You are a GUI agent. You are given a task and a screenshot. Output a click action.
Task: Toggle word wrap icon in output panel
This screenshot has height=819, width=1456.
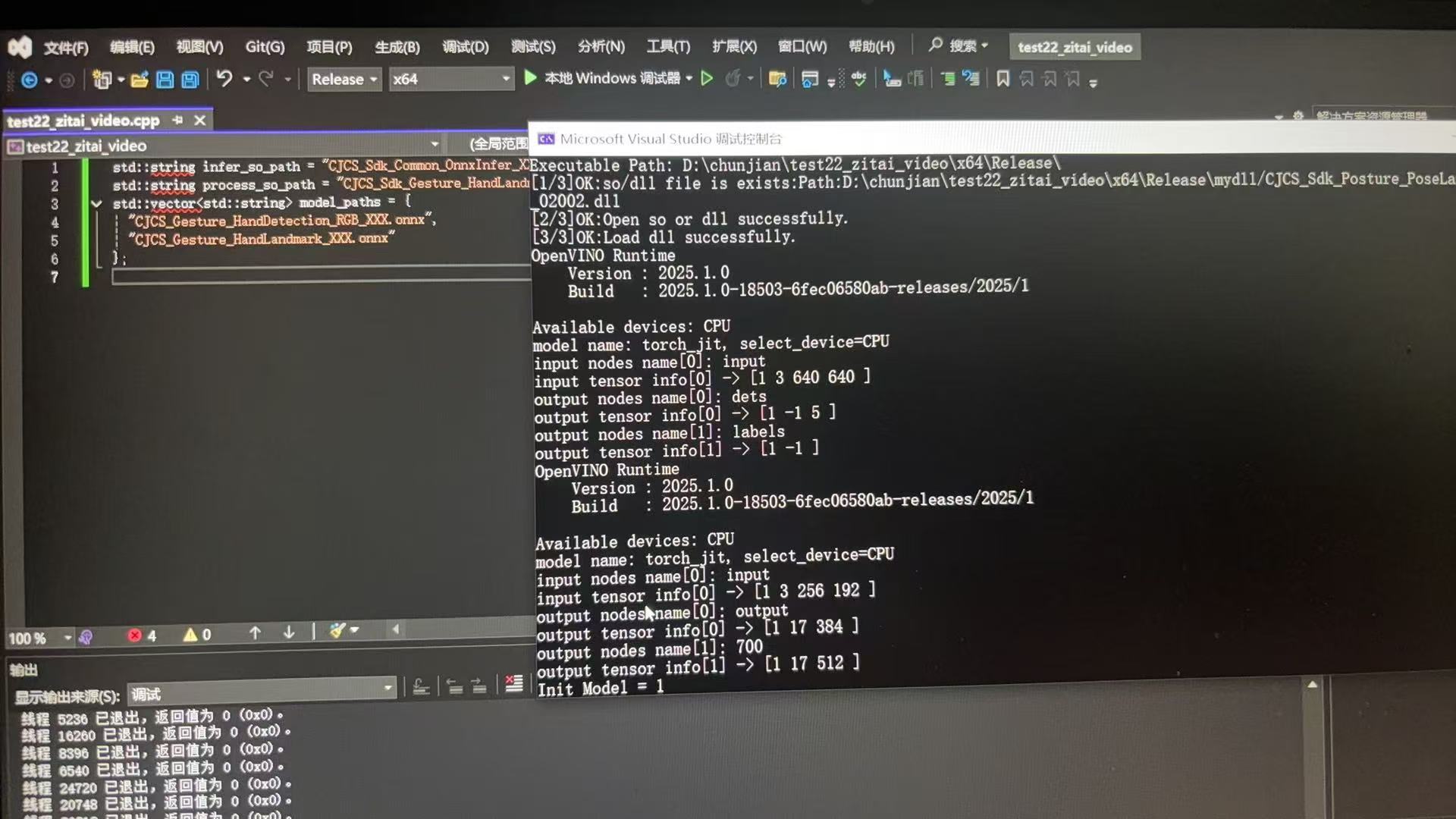pyautogui.click(x=421, y=687)
